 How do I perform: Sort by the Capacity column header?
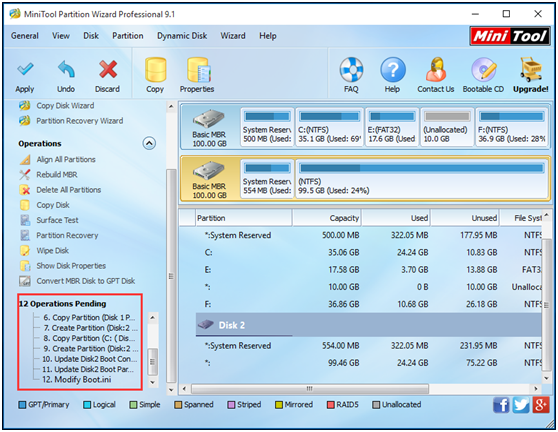[327, 218]
